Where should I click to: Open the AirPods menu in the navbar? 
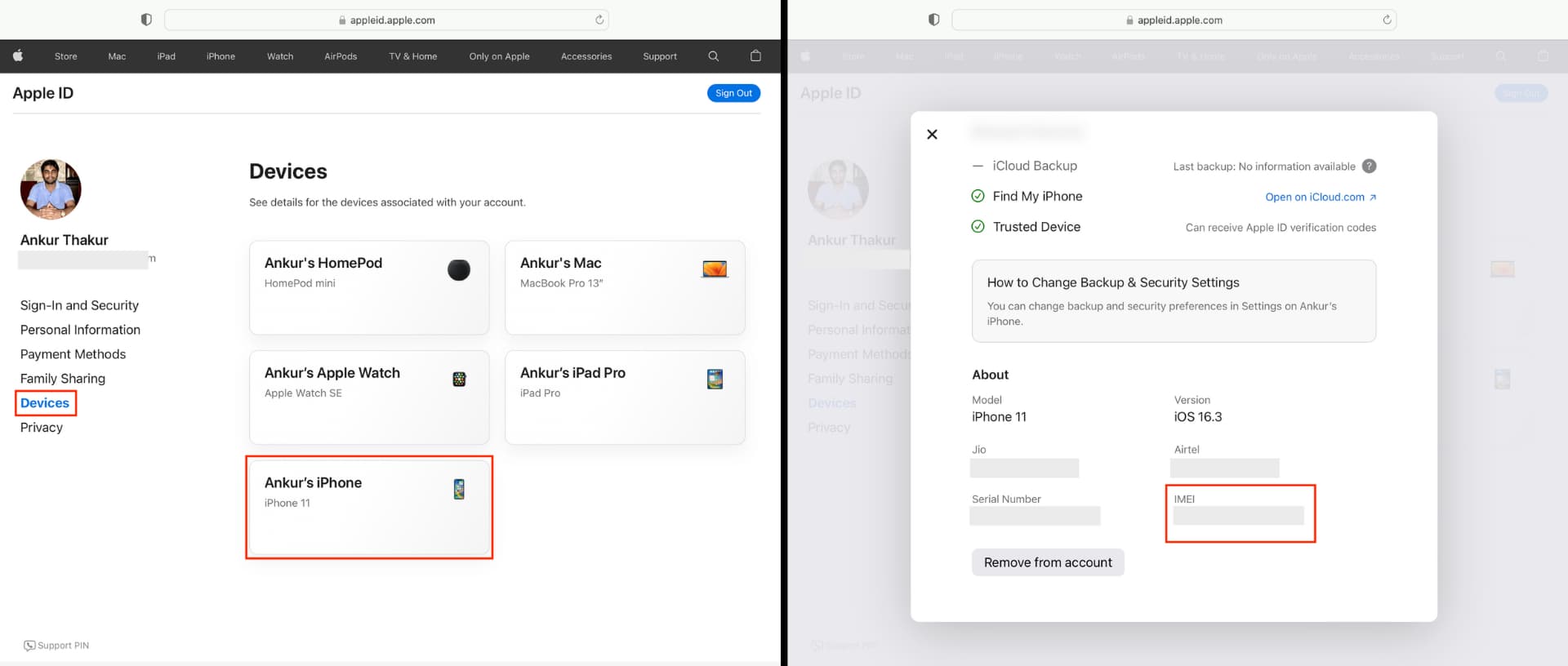click(x=341, y=56)
